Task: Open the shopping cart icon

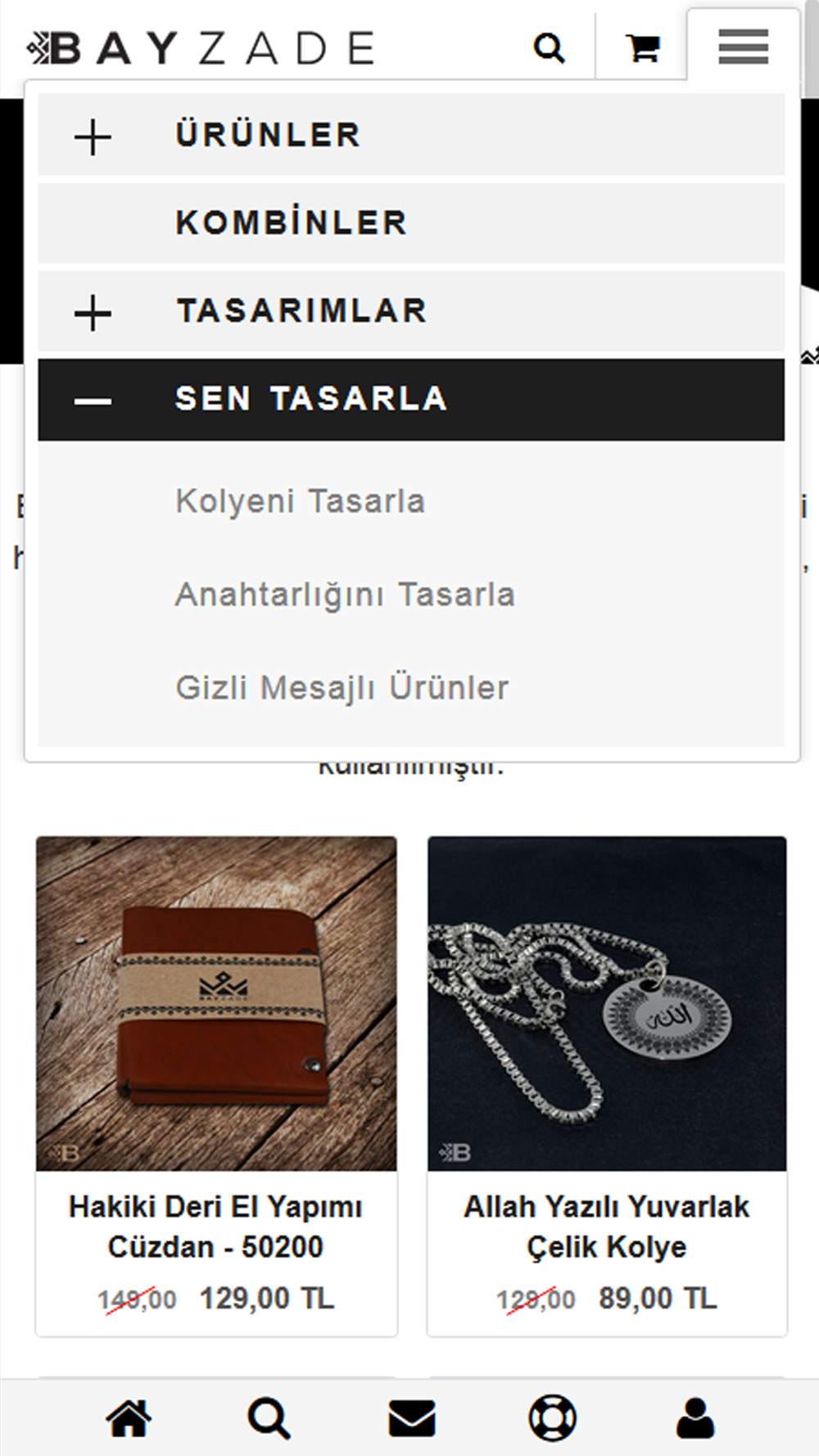Action: pyautogui.click(x=643, y=47)
